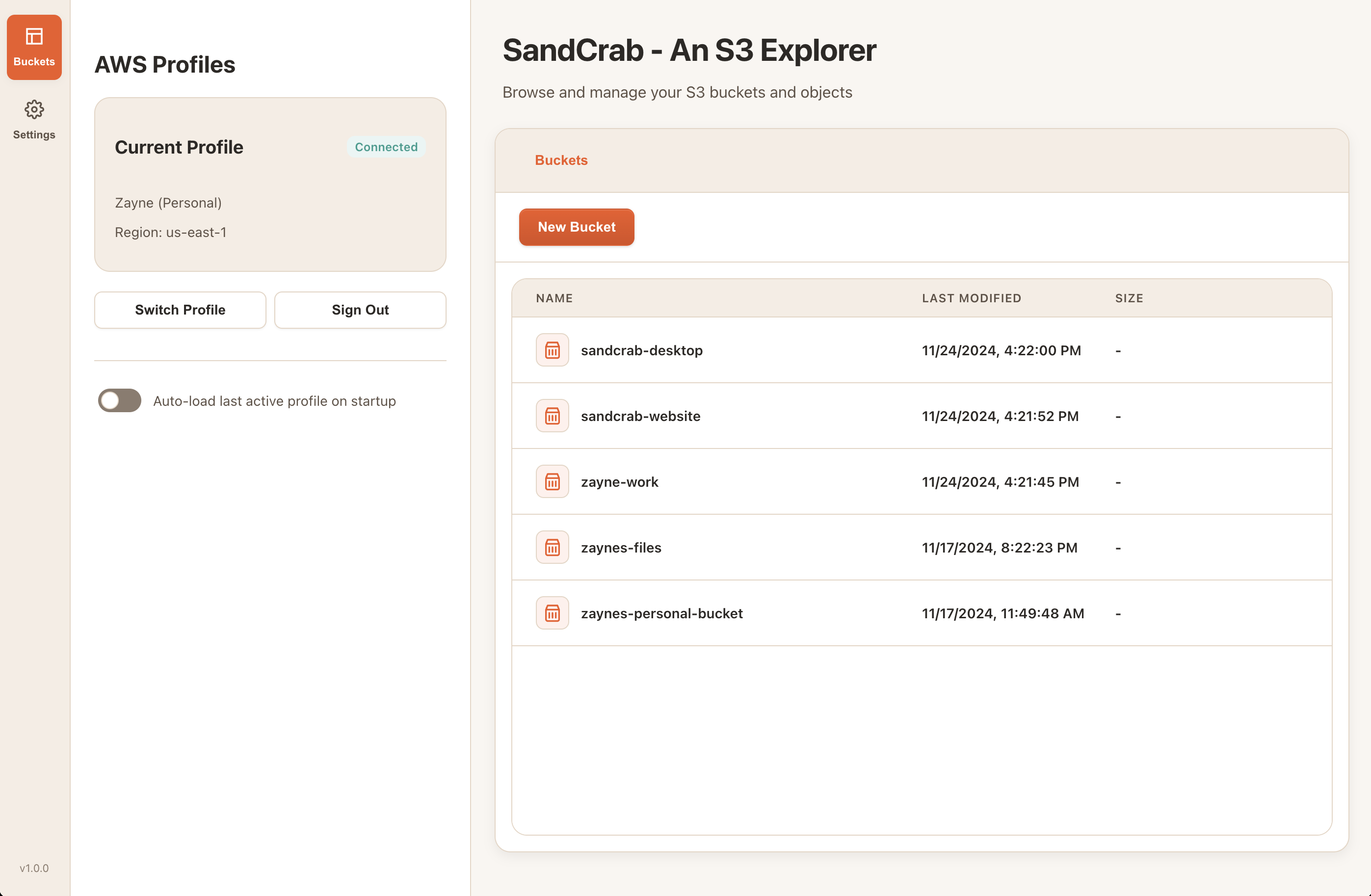1371x896 pixels.
Task: Click the 11/24/2024, 4:21:52 PM date
Action: click(1000, 416)
